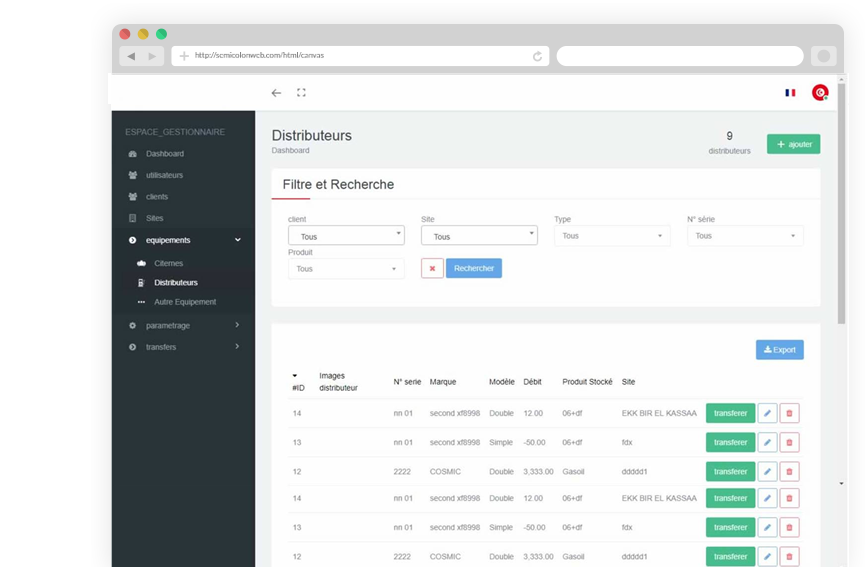868x567 pixels.
Task: Edit first ID 14 row with pencil icon
Action: point(767,413)
